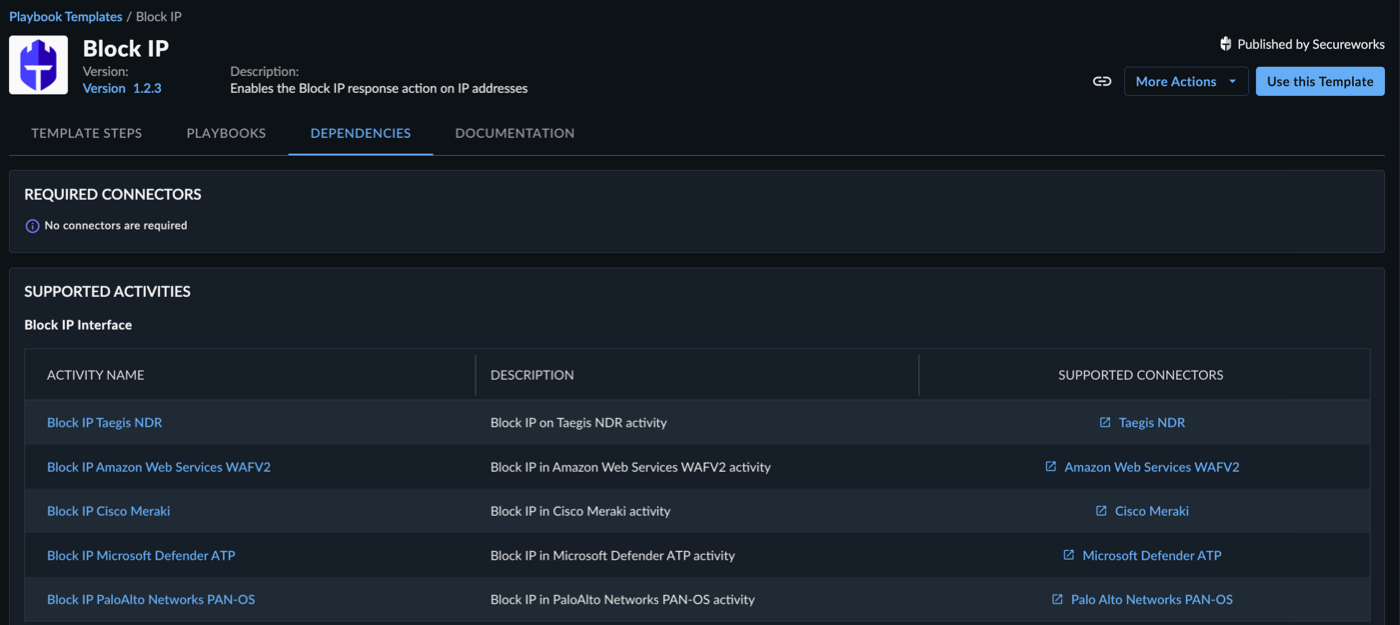1400x625 pixels.
Task: Click 'Published by Secureworks' text
Action: tap(1311, 44)
